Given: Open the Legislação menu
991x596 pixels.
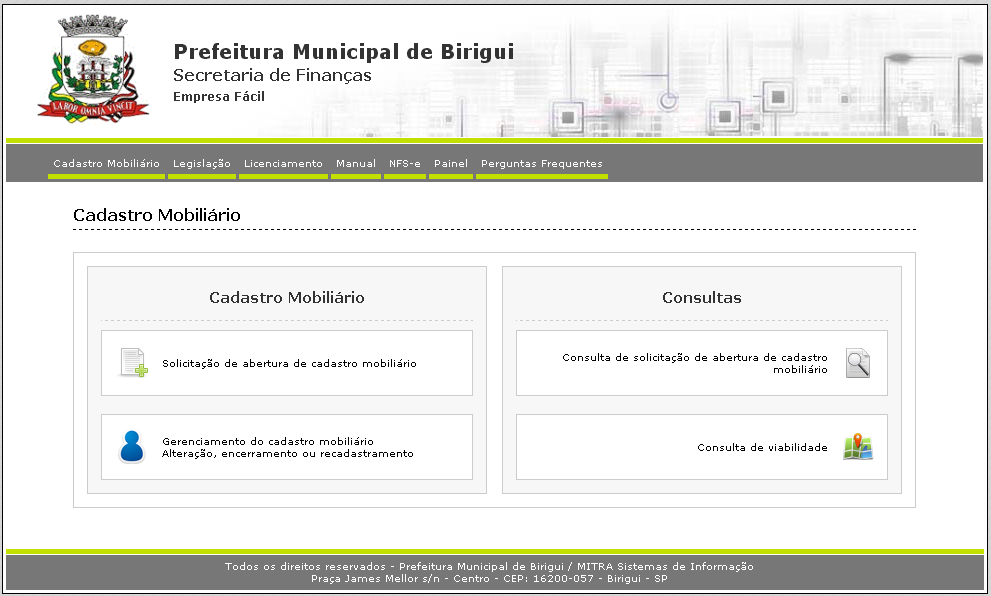Looking at the screenshot, I should pos(202,164).
